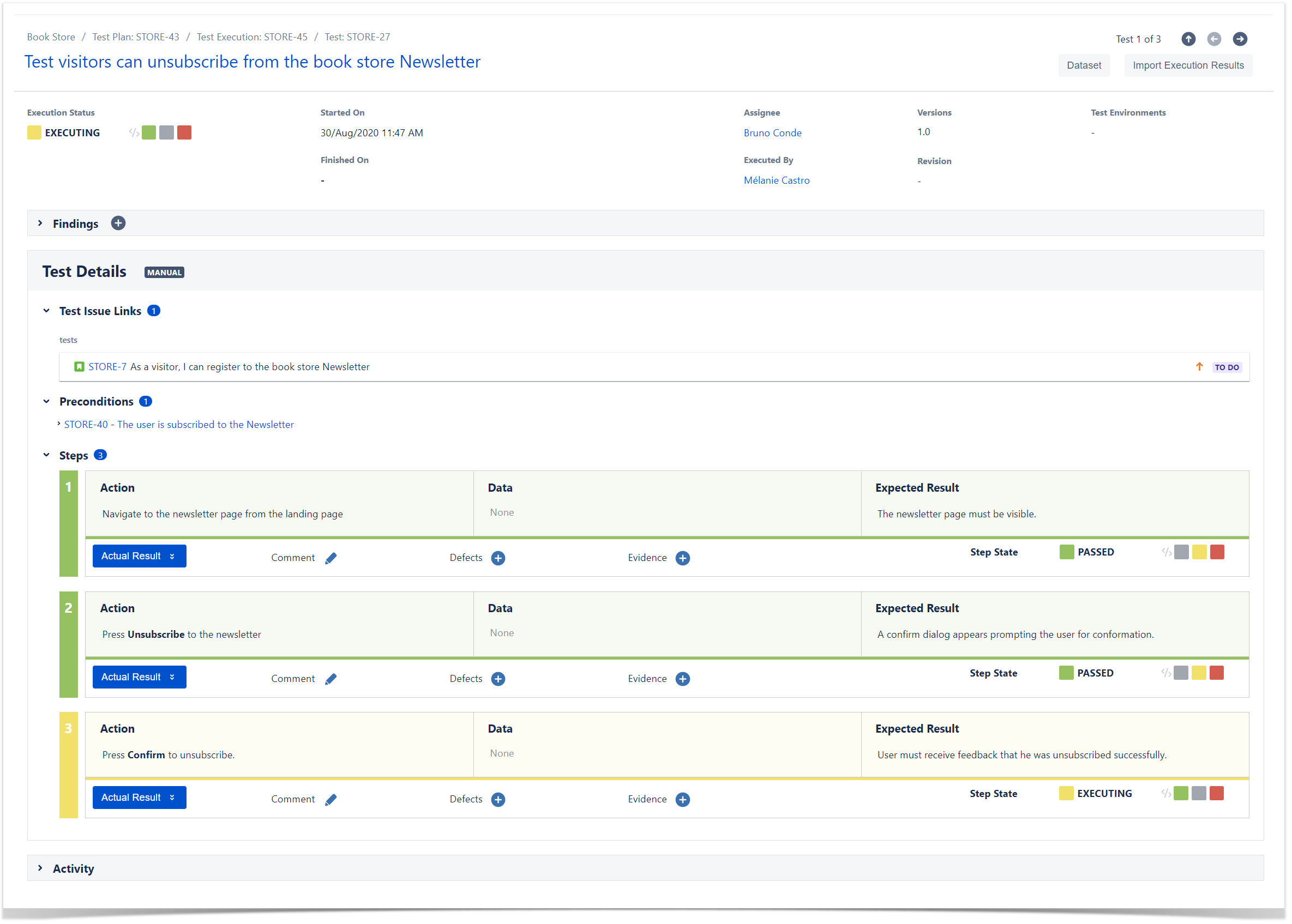This screenshot has width=1292, height=924.
Task: Set the overall execution status to gray TODO
Action: click(166, 132)
